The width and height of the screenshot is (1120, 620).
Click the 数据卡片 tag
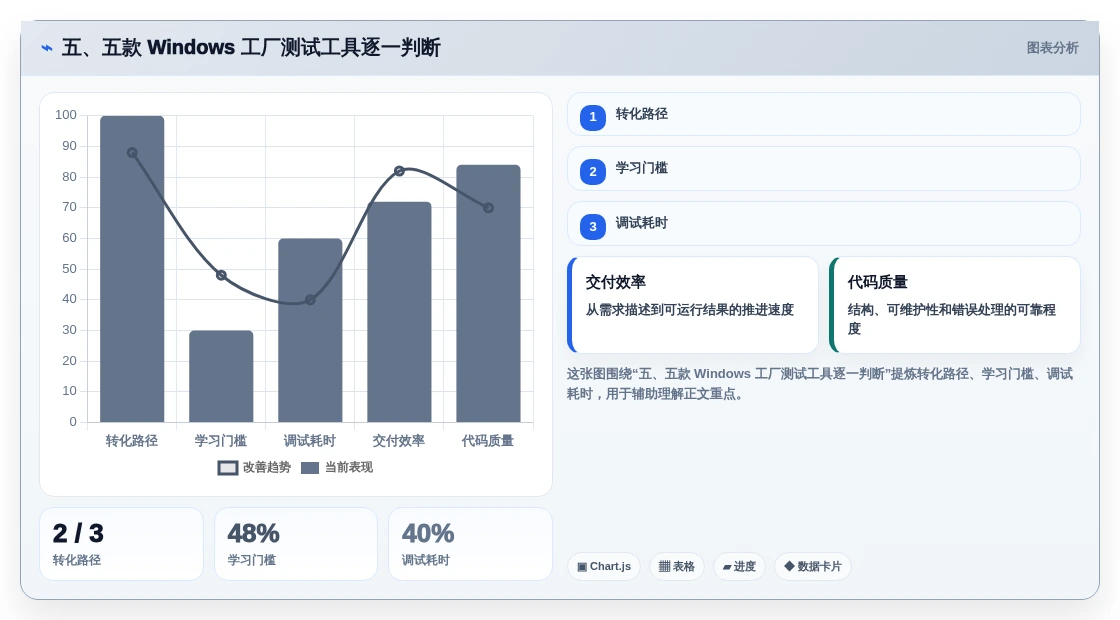click(813, 566)
